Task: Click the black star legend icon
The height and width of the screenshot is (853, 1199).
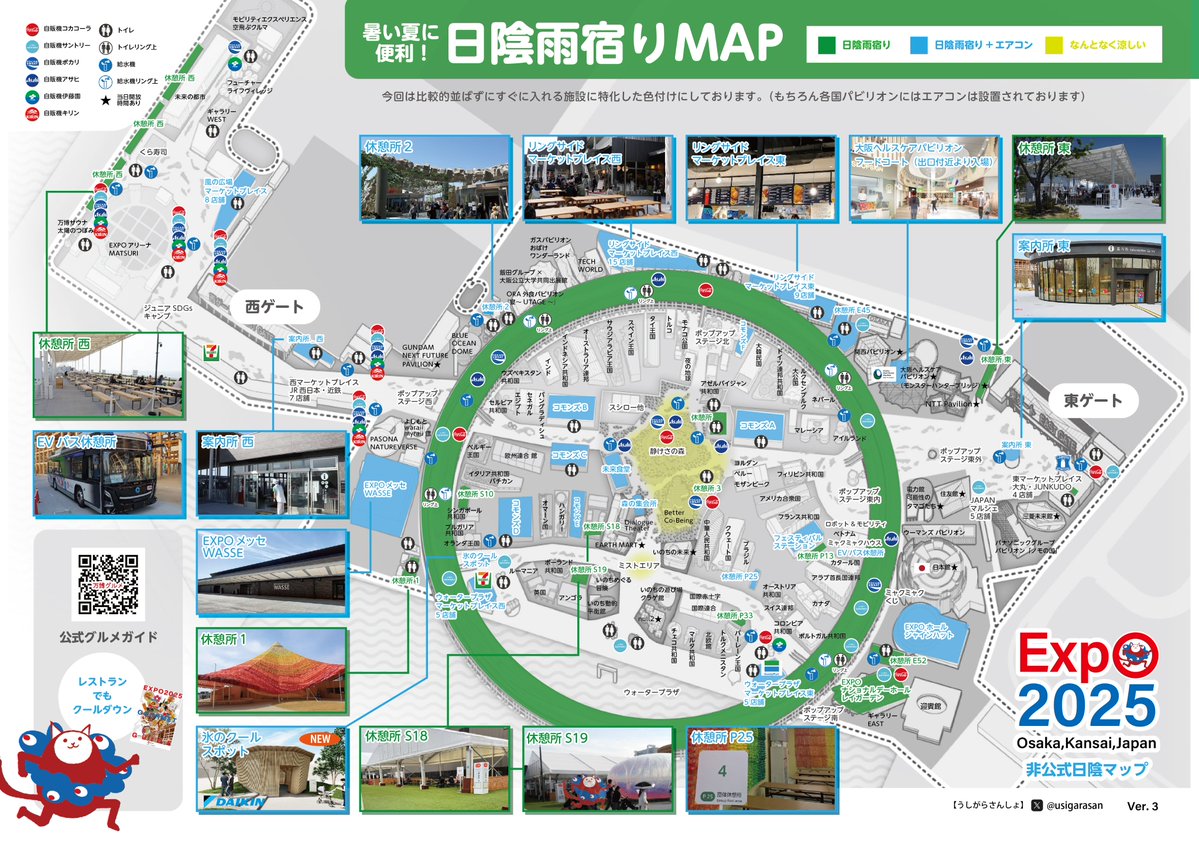Action: click(x=106, y=99)
